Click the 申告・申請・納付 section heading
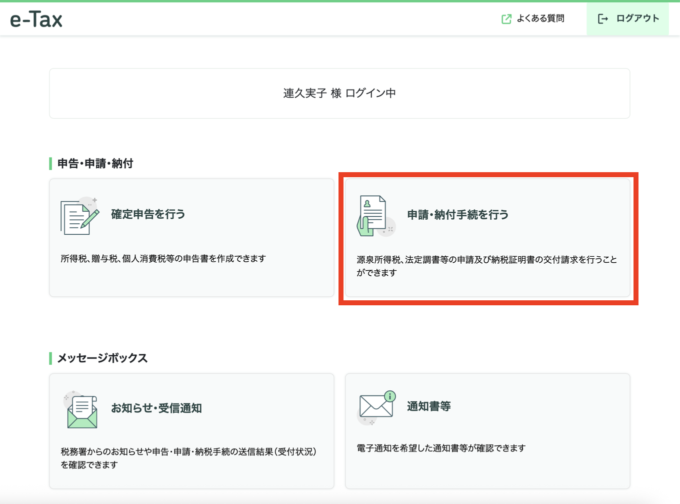This screenshot has height=504, width=680. click(95, 164)
